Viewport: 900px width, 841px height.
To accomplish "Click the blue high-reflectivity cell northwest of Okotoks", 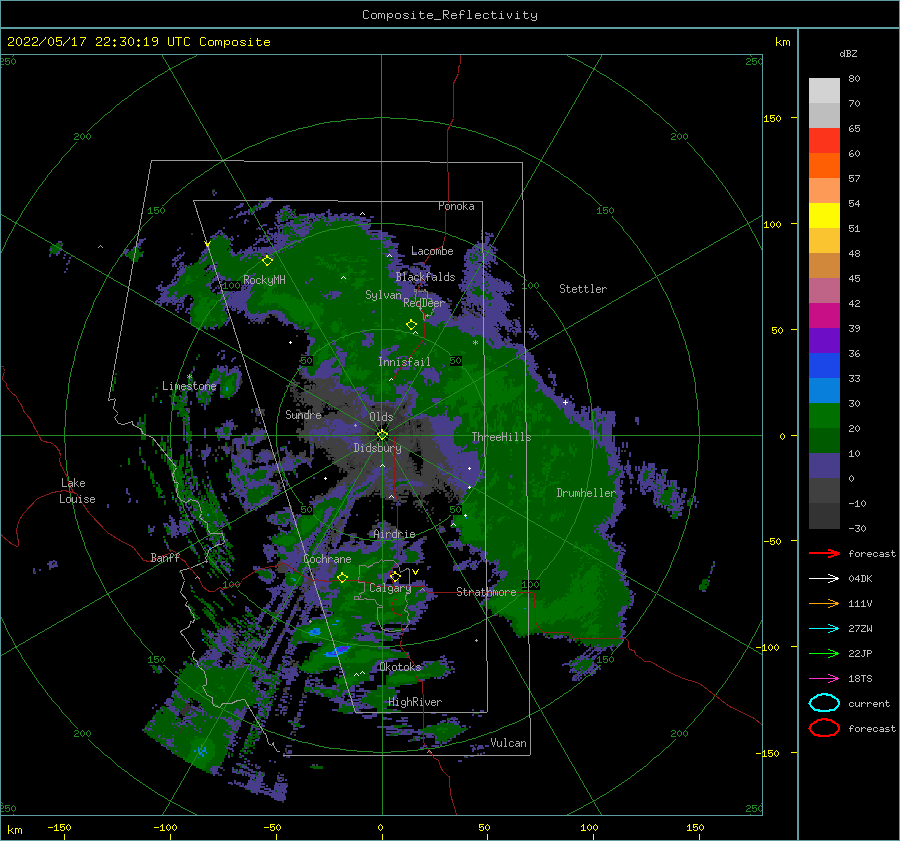I will click(x=338, y=651).
